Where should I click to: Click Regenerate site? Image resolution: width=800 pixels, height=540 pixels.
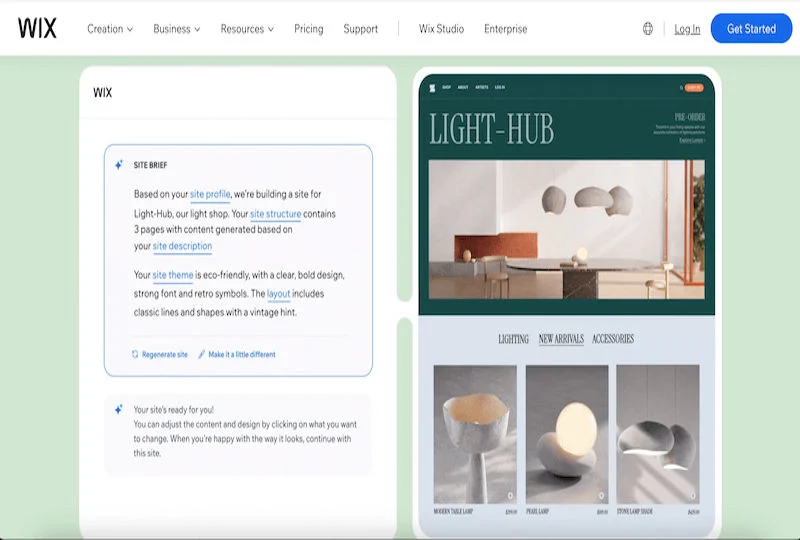pos(160,354)
